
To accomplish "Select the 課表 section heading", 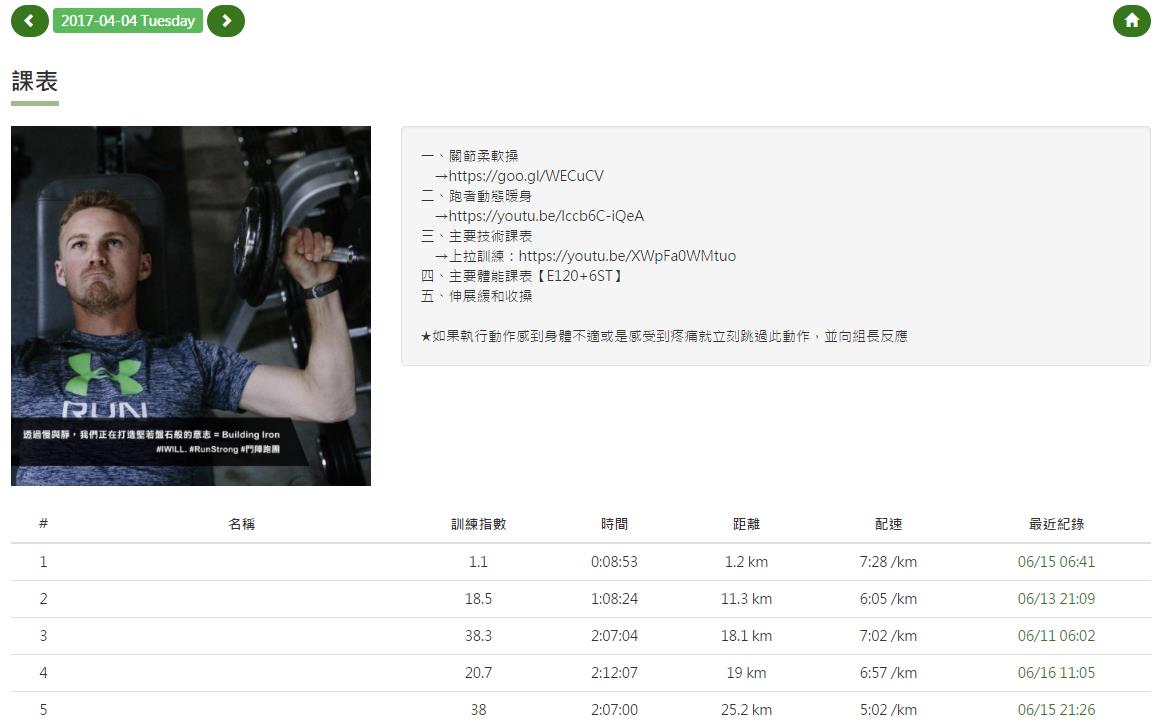I will point(35,81).
